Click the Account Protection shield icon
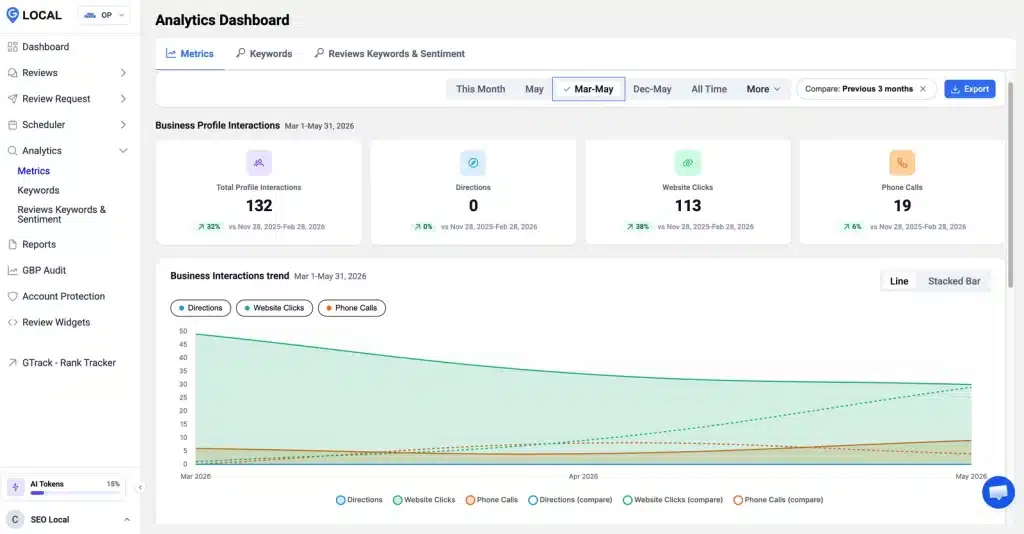The image size is (1024, 534). 12,296
